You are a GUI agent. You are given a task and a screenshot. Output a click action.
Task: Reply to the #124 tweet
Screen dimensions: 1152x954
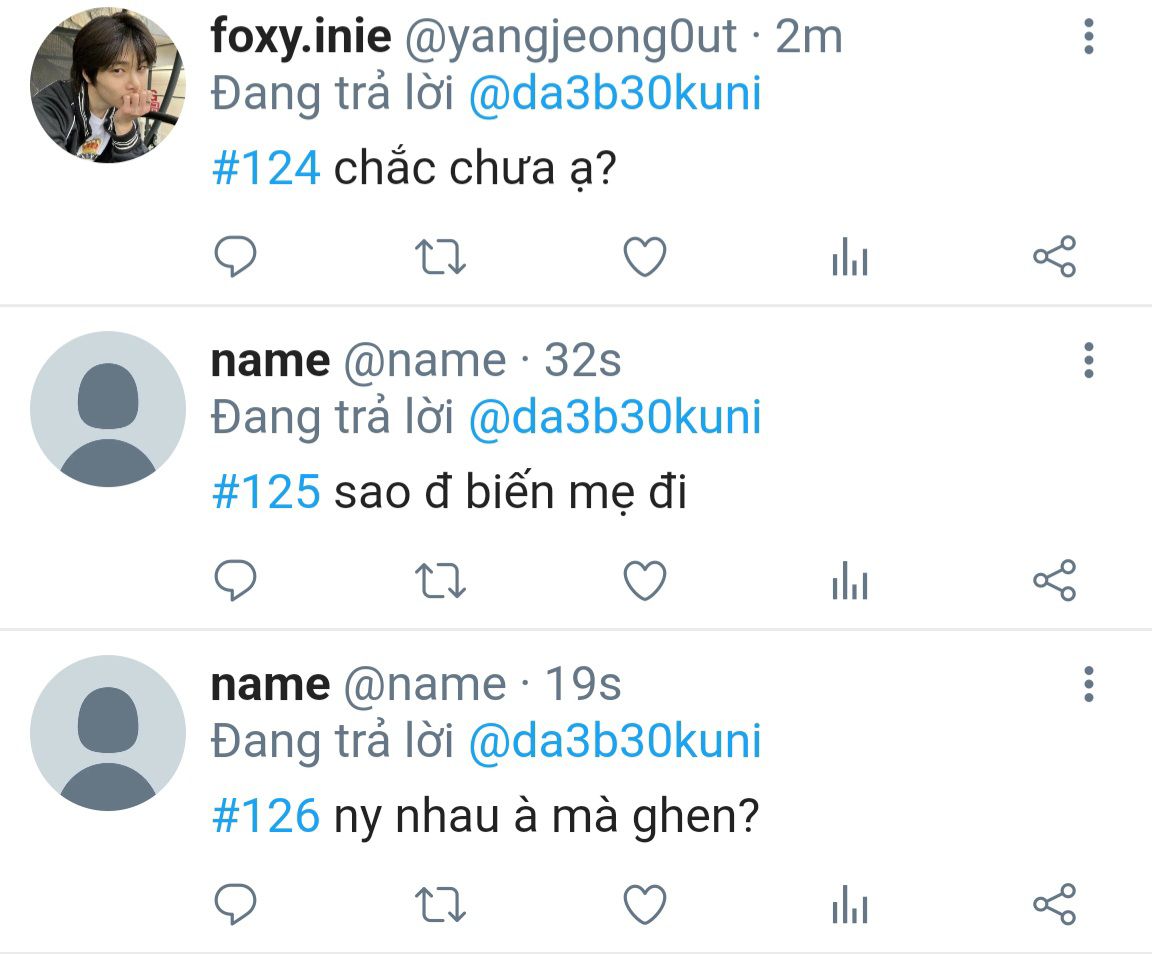point(235,257)
